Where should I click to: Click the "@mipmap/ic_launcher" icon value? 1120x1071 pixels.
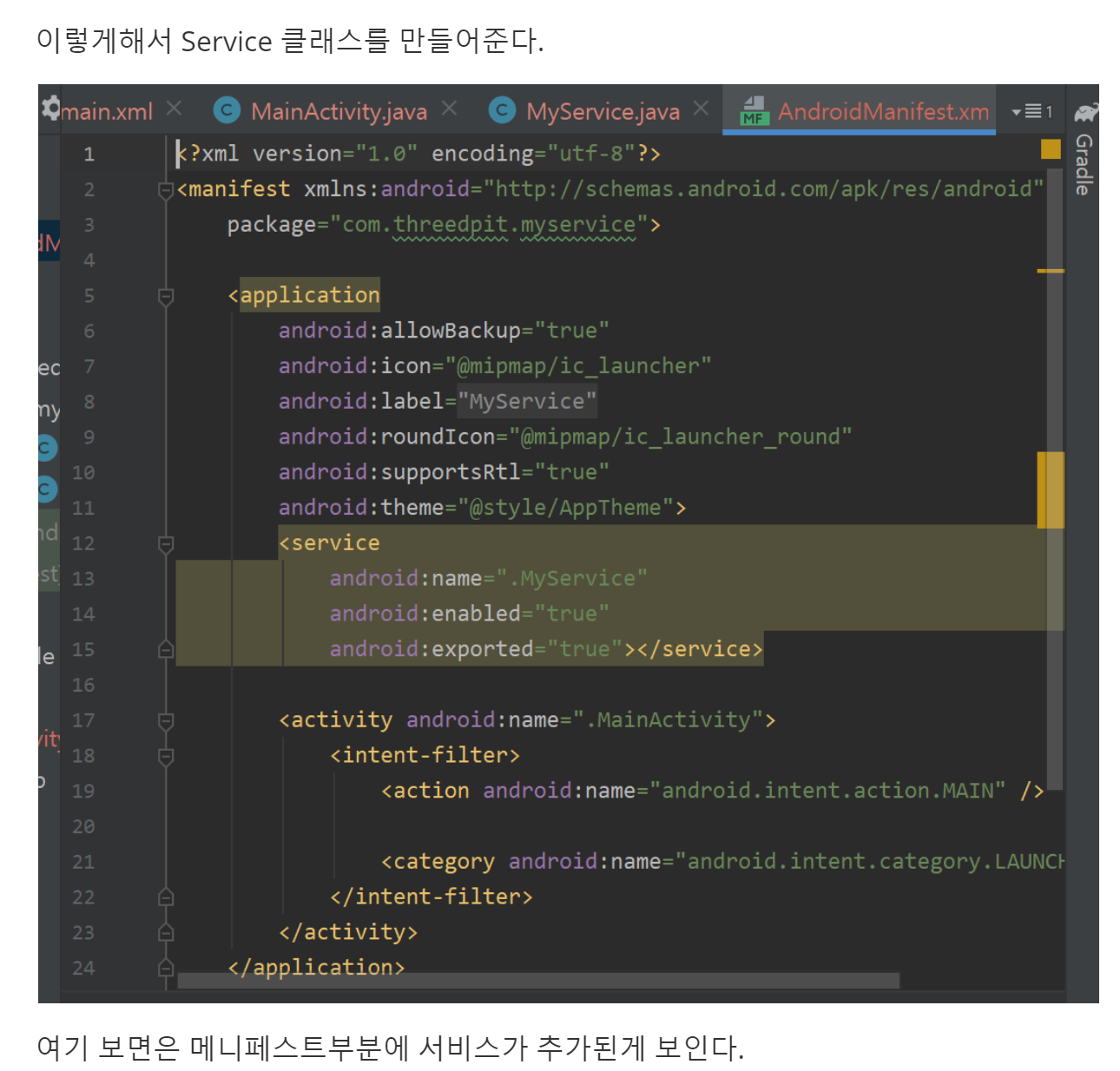point(578,366)
